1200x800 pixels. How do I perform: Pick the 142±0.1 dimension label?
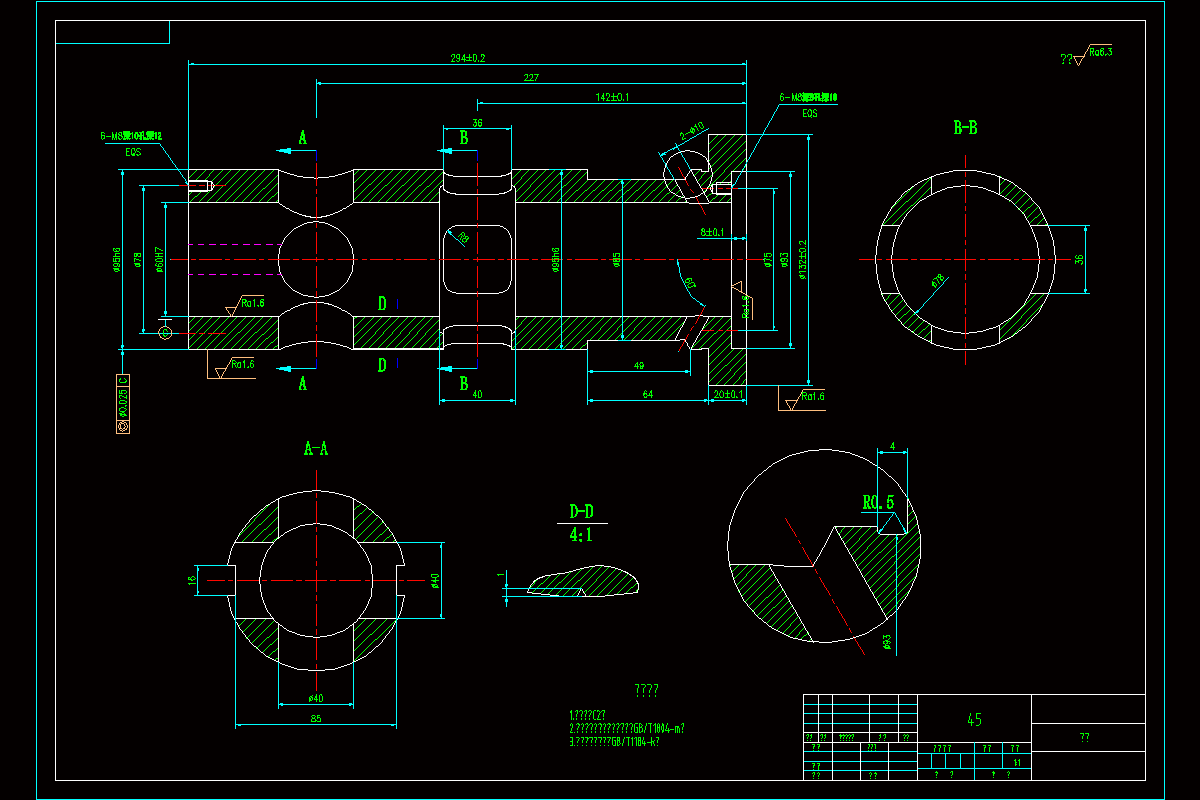612,97
